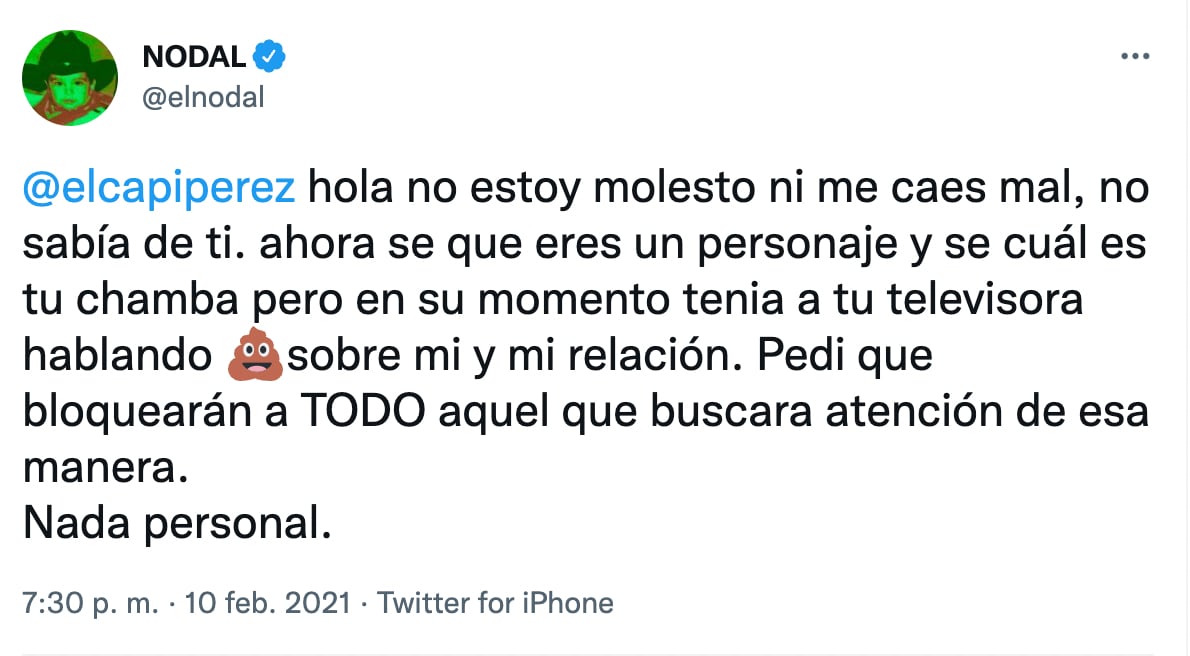
Task: Click the blue verified badge
Action: point(269,57)
